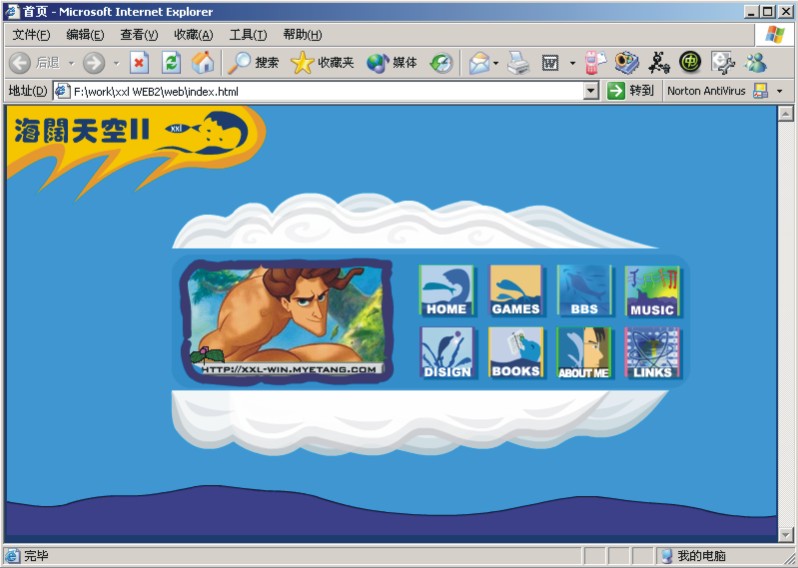Refresh the page with the Refresh icon
The image size is (798, 568).
pyautogui.click(x=171, y=63)
